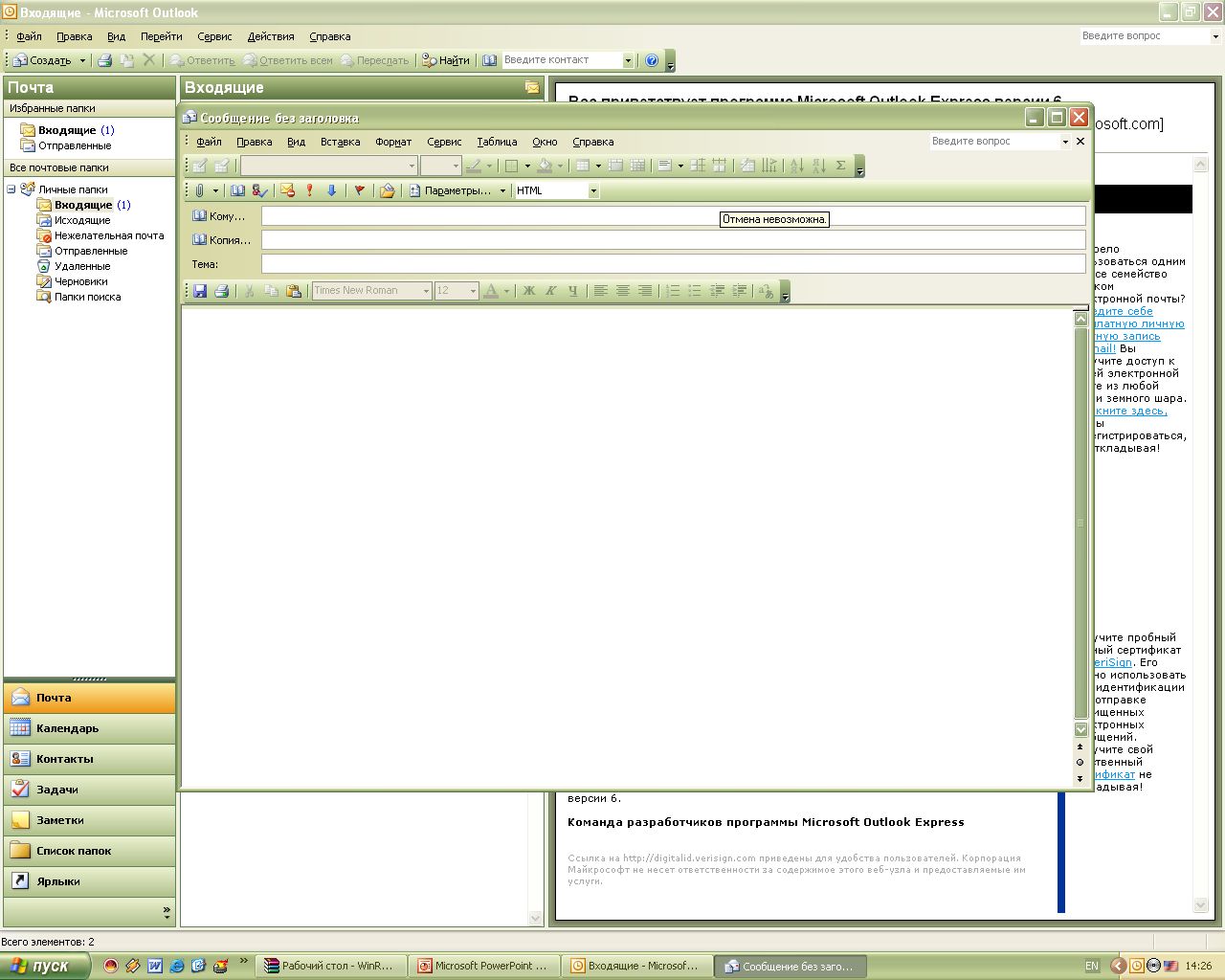The image size is (1225, 980).
Task: Open Задачи in navigation pane
Action: [90, 790]
